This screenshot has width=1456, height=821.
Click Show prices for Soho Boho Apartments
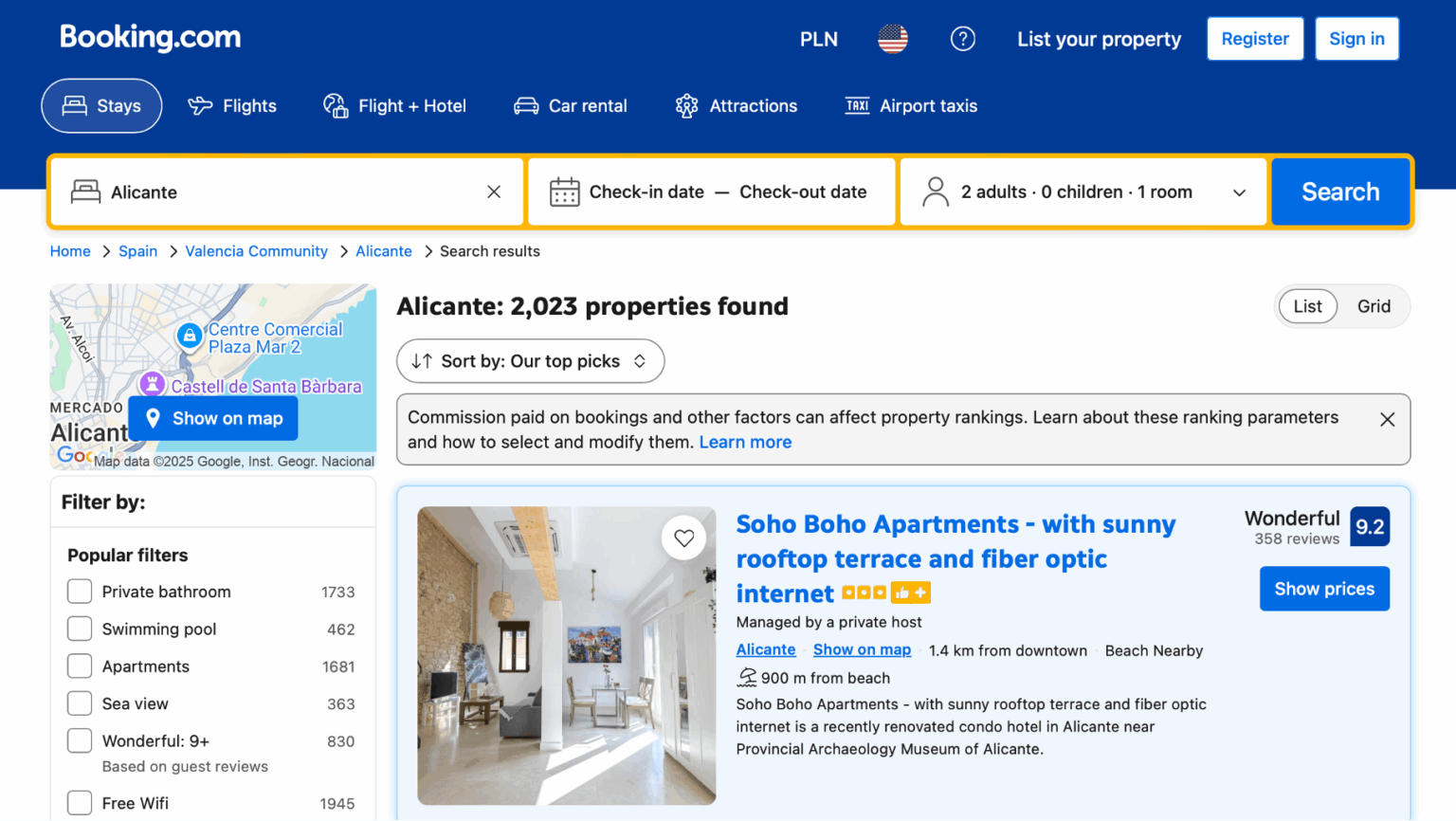1323,589
